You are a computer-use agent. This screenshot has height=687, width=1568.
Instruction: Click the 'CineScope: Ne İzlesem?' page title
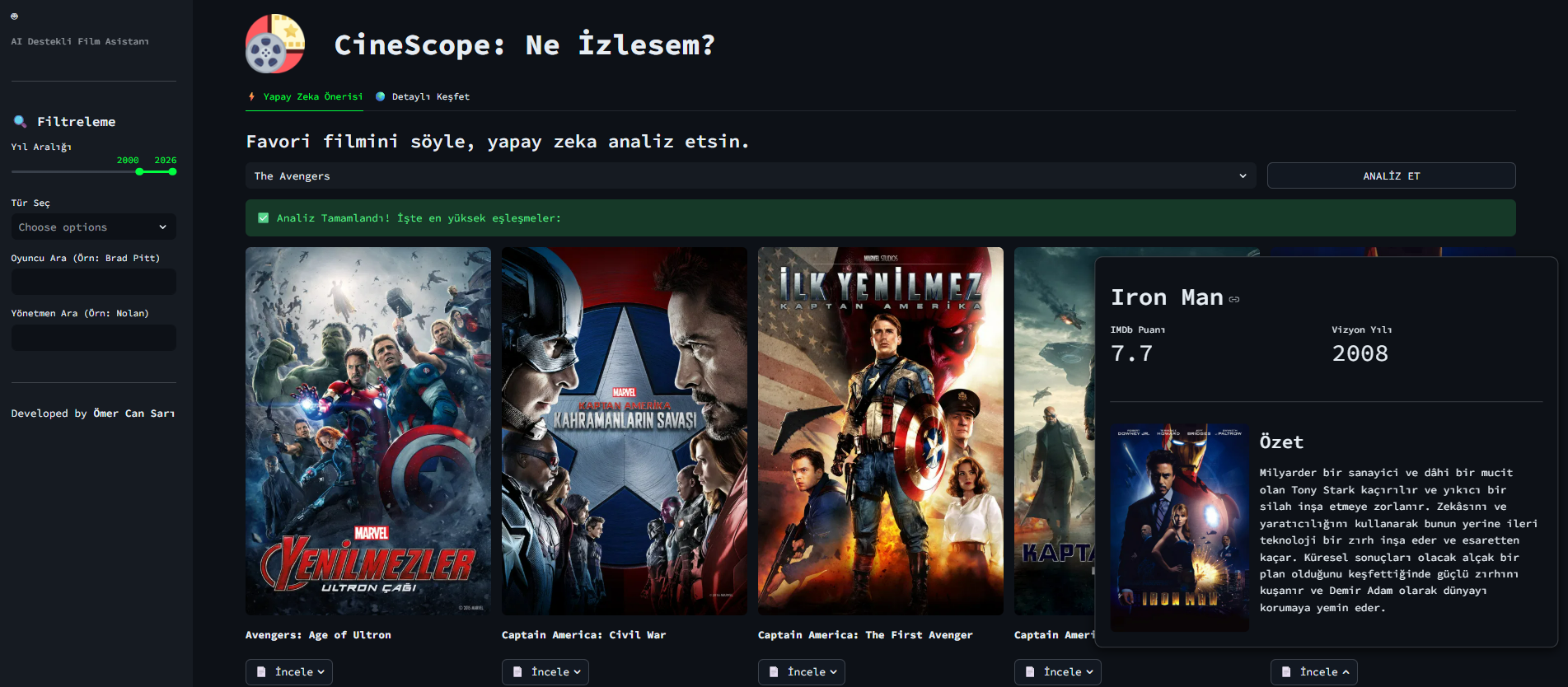tap(525, 44)
